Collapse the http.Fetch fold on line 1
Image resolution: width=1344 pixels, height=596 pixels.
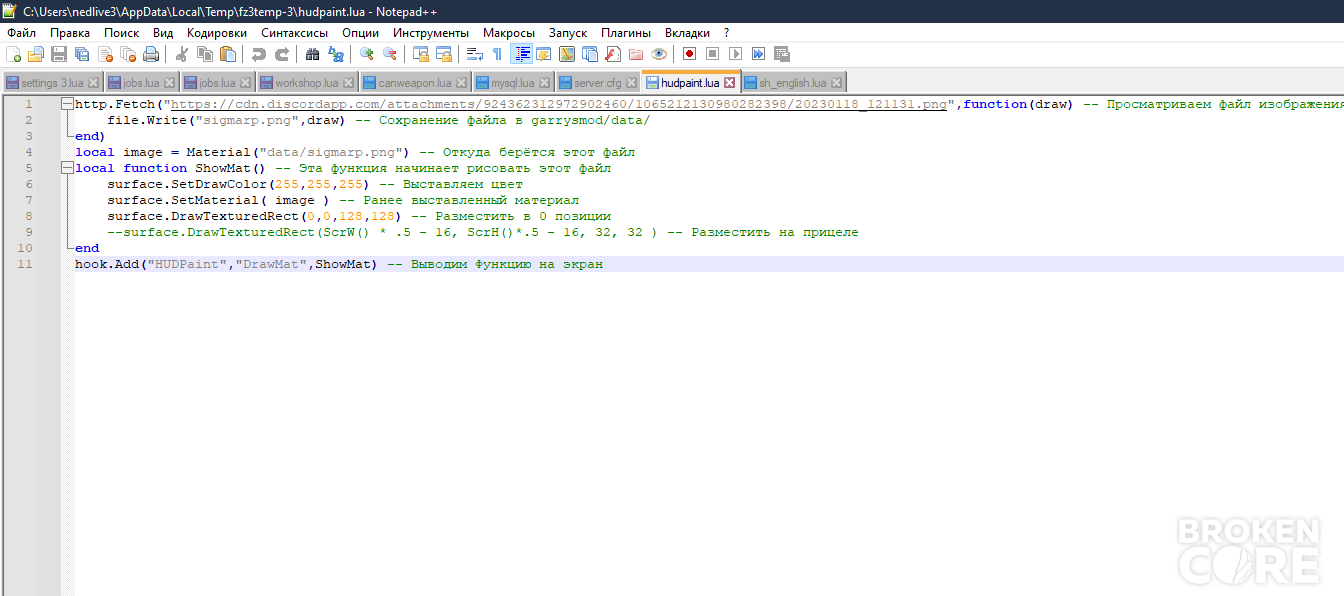[x=66, y=104]
